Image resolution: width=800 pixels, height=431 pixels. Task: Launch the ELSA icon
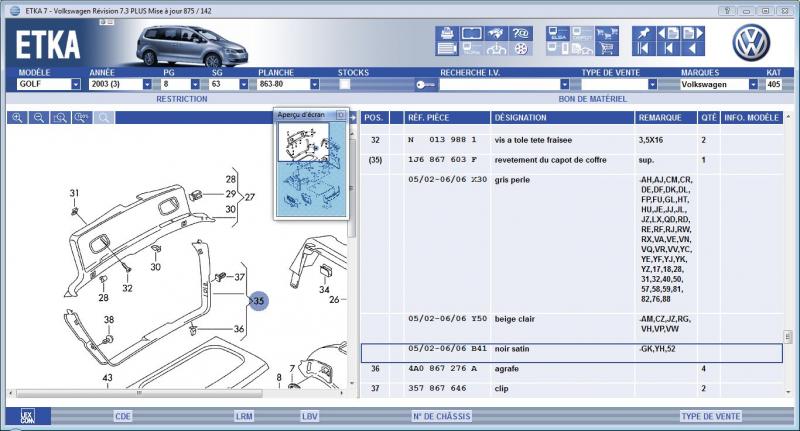(x=558, y=34)
